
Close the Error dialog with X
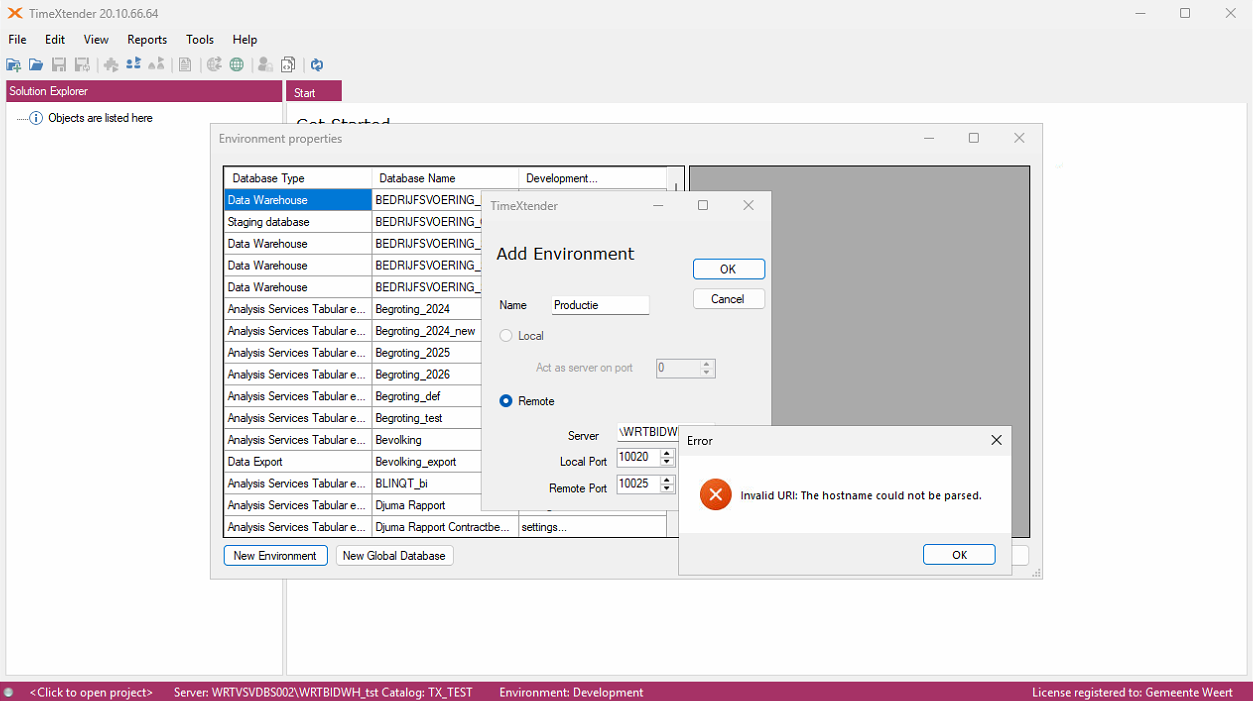996,440
